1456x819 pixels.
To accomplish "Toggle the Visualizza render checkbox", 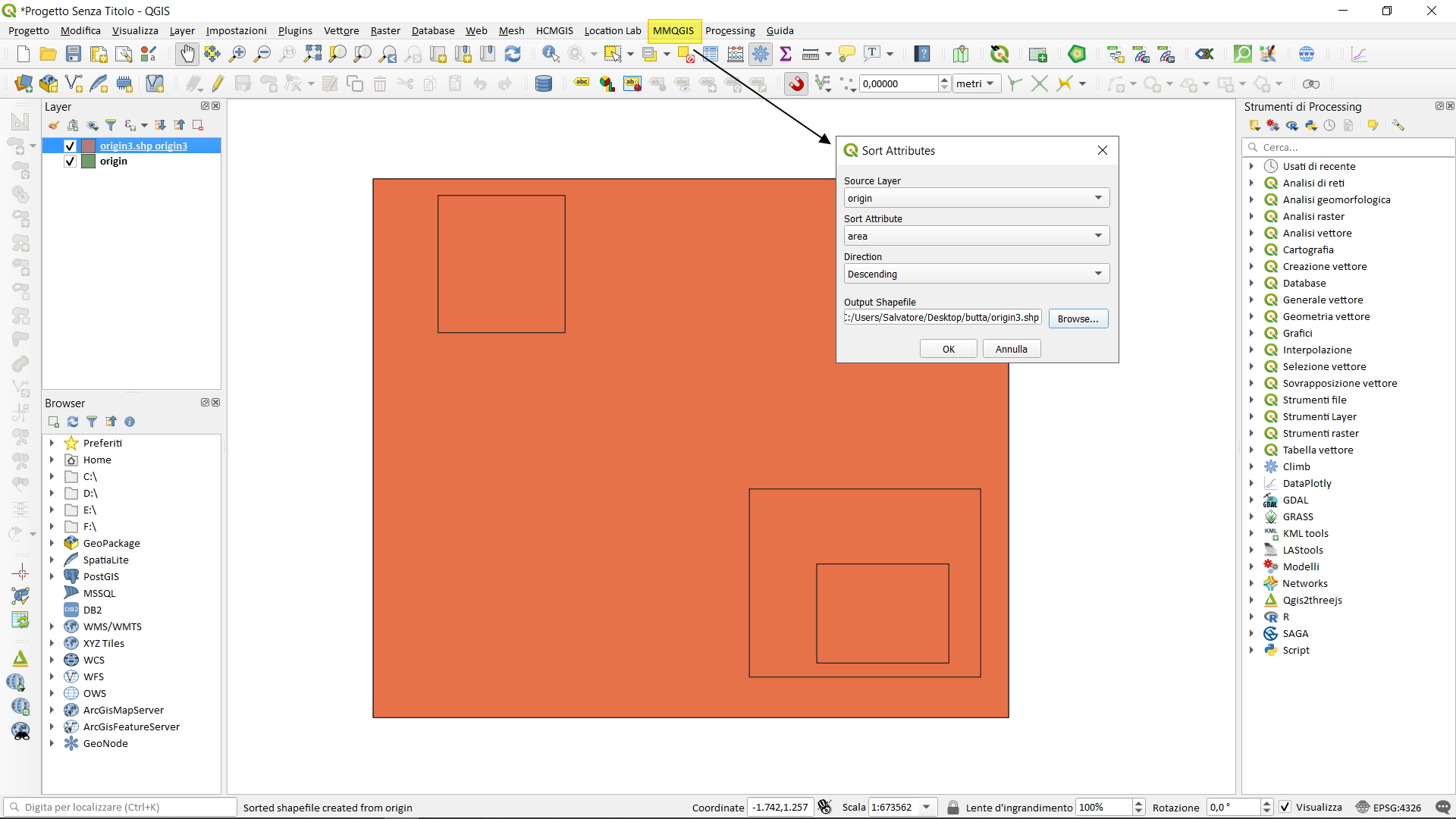I will click(1285, 808).
